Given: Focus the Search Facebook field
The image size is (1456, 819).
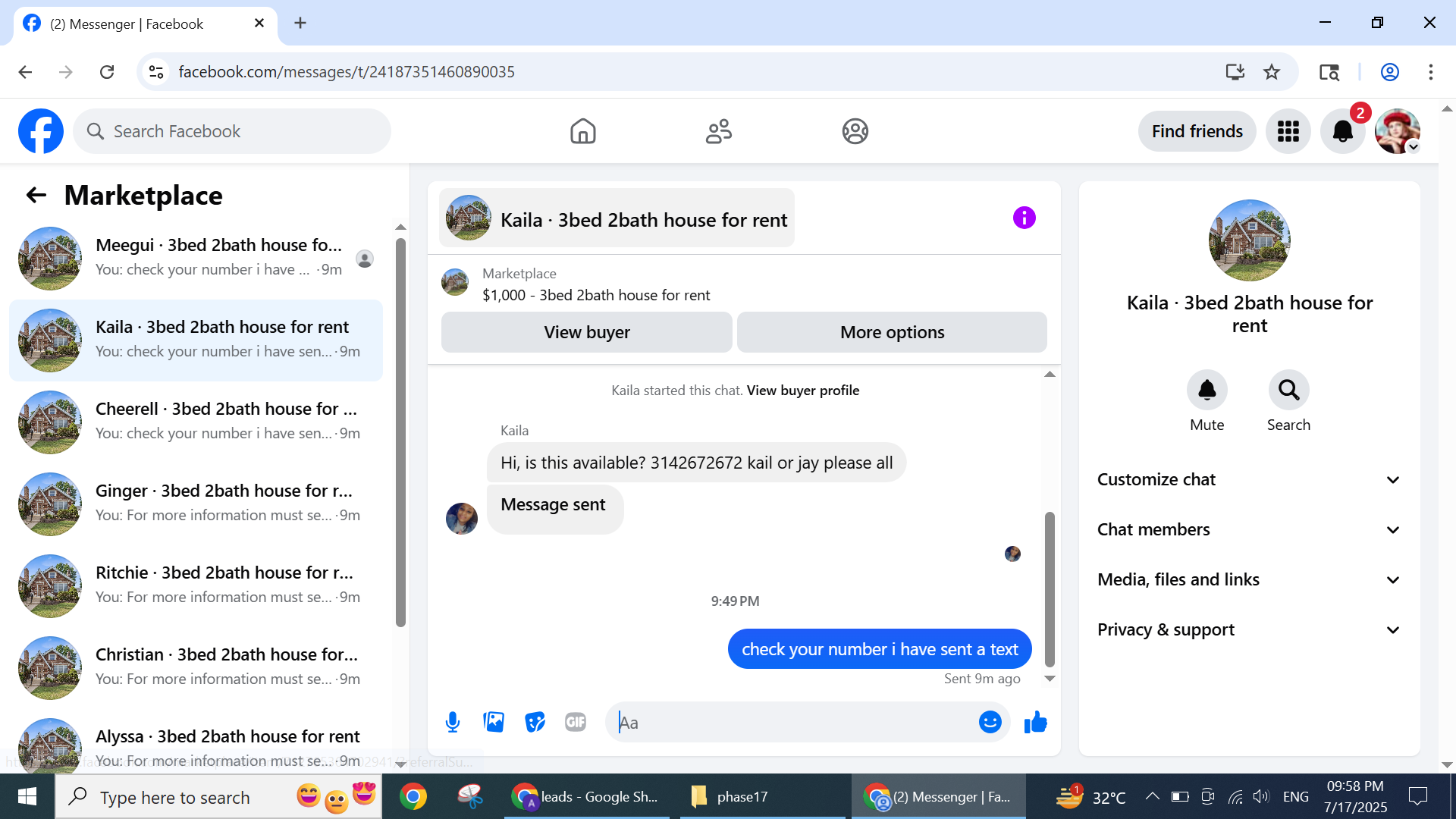Looking at the screenshot, I should point(232,131).
